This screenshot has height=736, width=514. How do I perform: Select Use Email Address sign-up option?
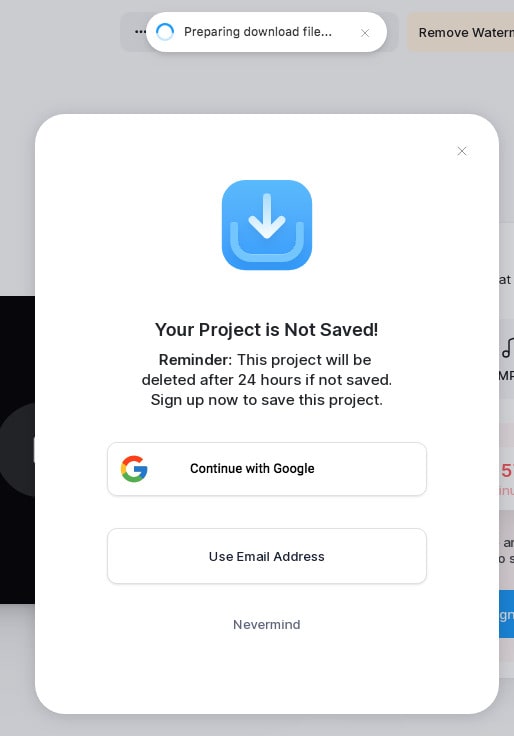(267, 556)
